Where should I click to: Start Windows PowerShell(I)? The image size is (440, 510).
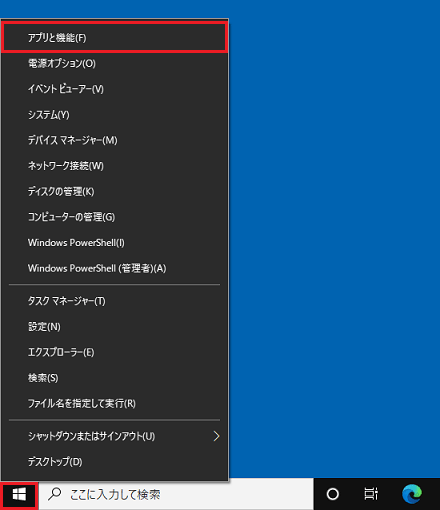coord(115,243)
